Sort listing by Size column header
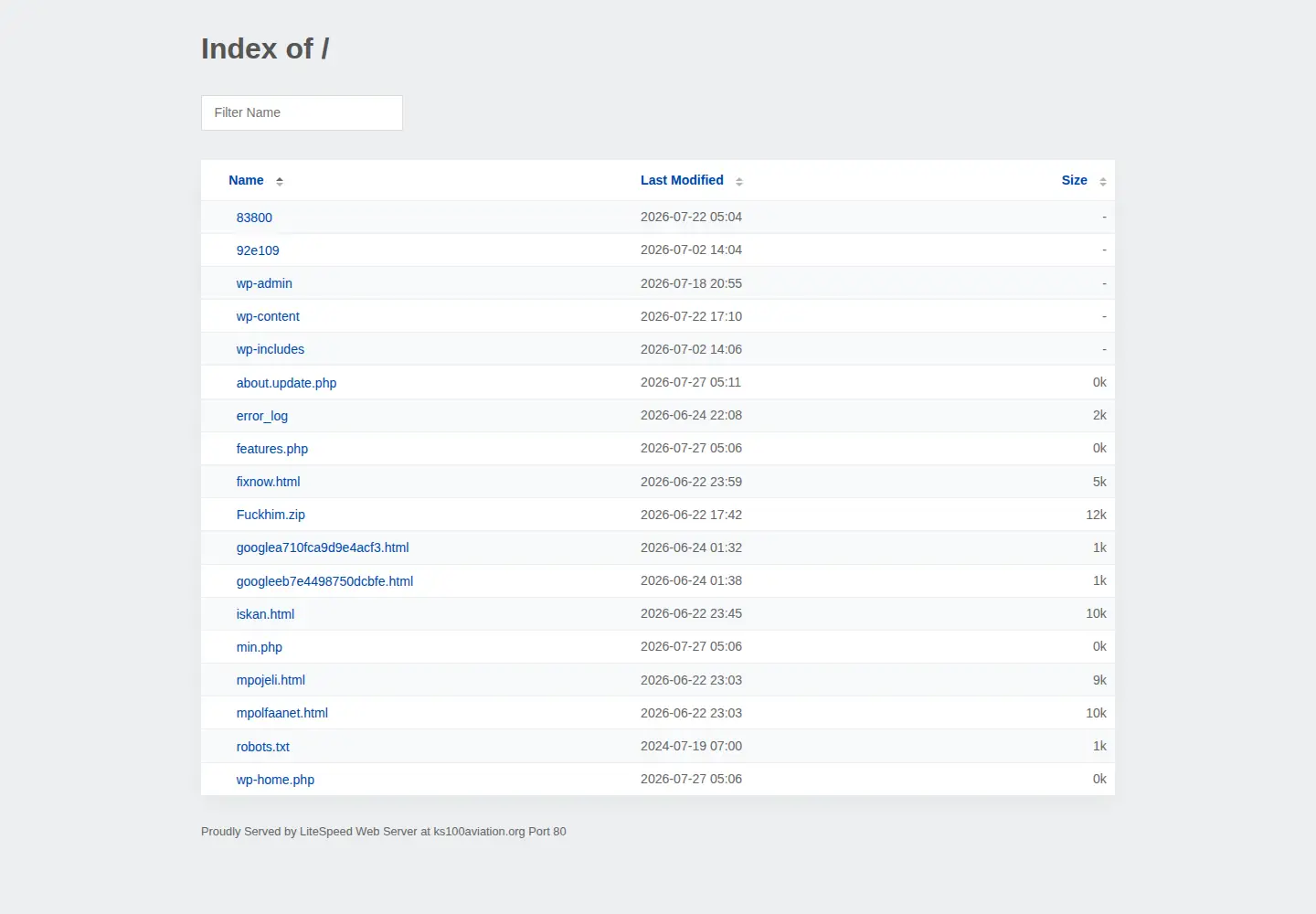The height and width of the screenshot is (914, 1316). click(1074, 180)
